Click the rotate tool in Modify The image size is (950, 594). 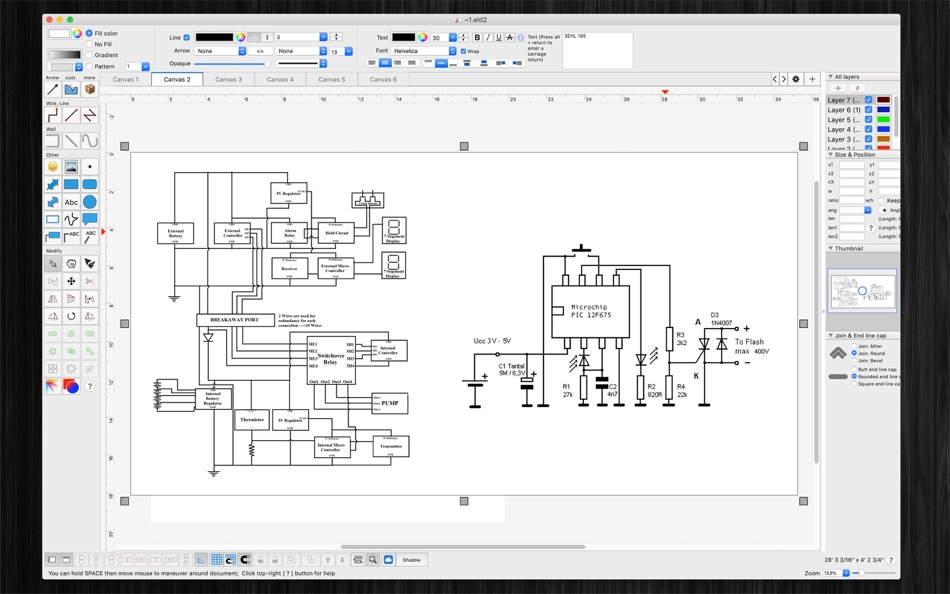71,316
